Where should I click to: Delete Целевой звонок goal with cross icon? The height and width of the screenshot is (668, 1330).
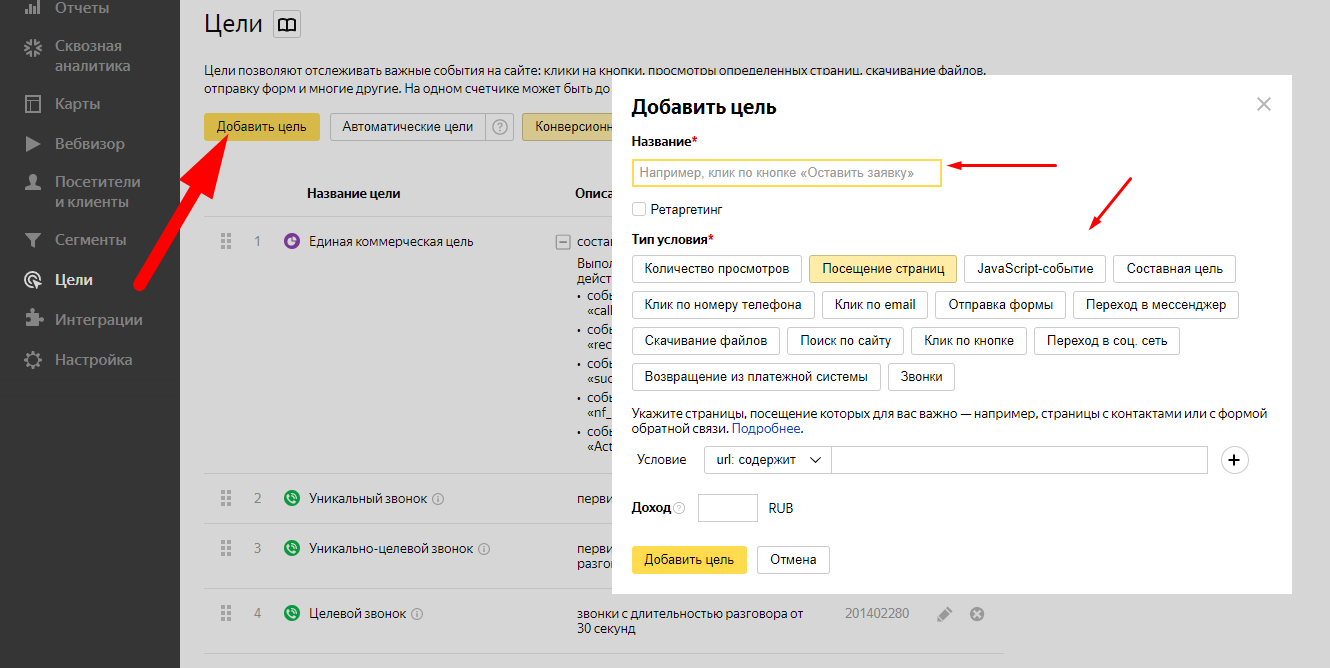click(977, 614)
